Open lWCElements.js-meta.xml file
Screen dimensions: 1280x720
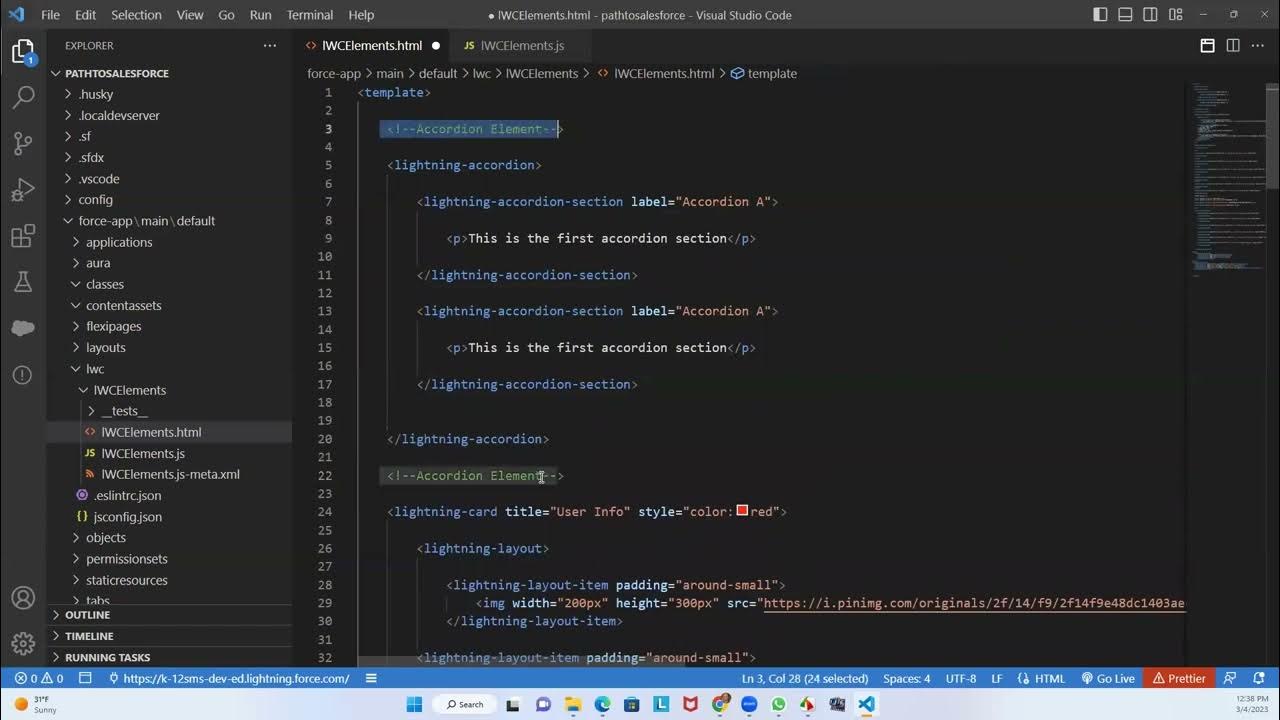pos(170,474)
